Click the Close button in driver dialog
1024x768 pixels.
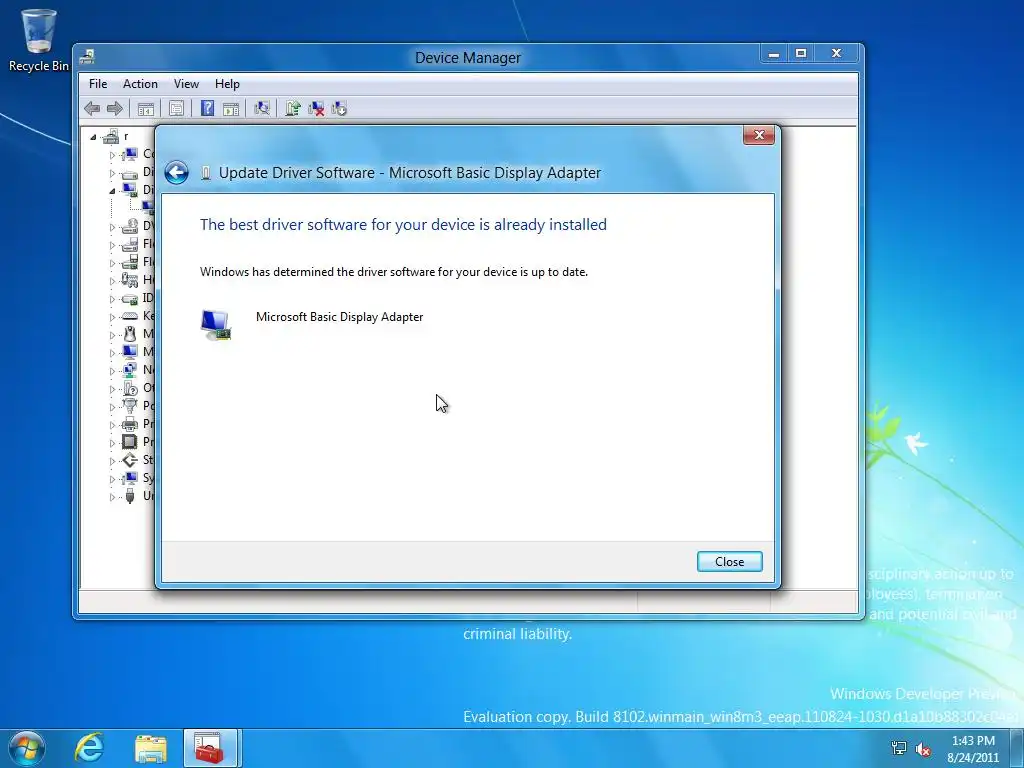click(x=729, y=562)
